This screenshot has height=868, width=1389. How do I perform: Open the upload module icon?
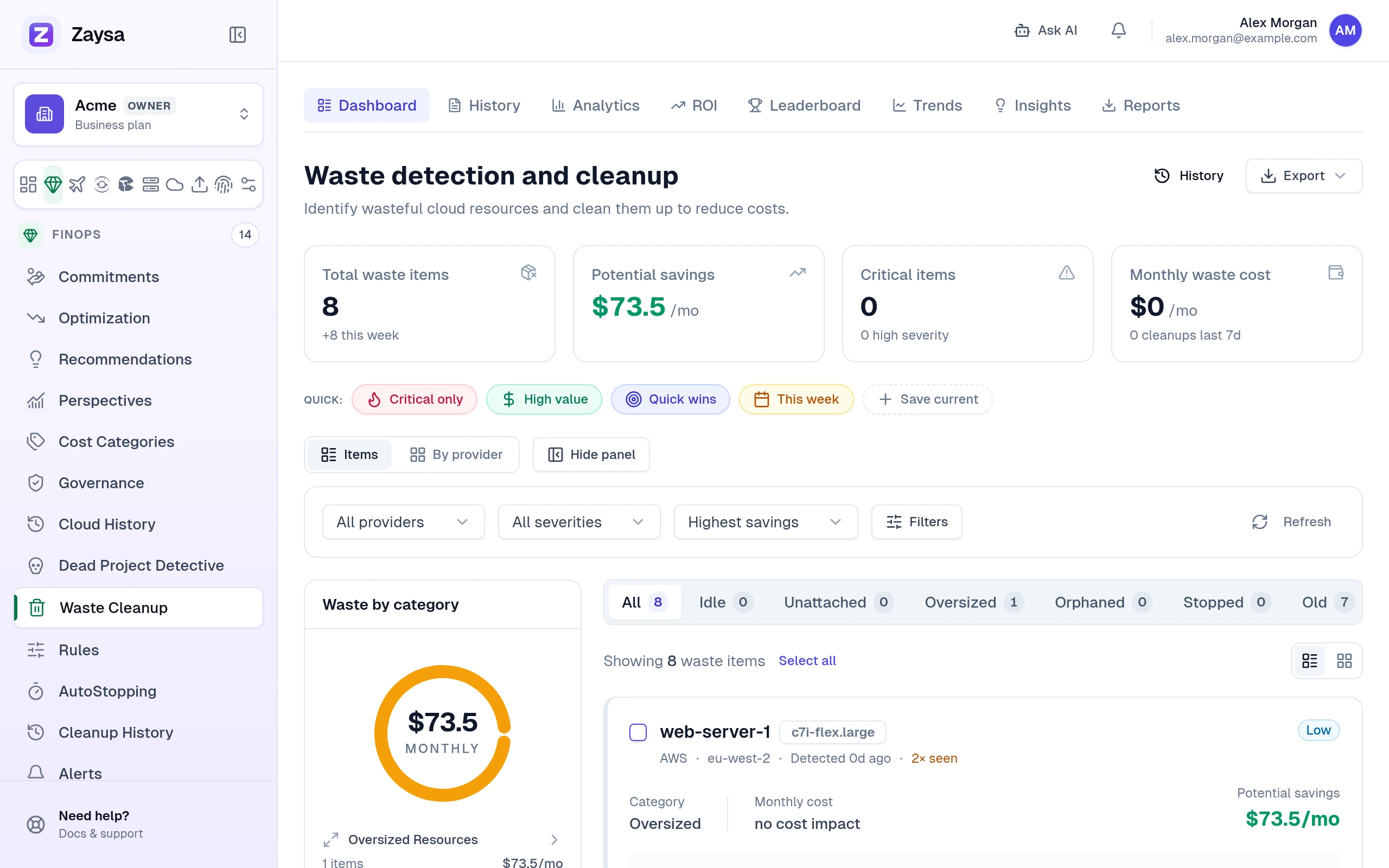(x=199, y=184)
